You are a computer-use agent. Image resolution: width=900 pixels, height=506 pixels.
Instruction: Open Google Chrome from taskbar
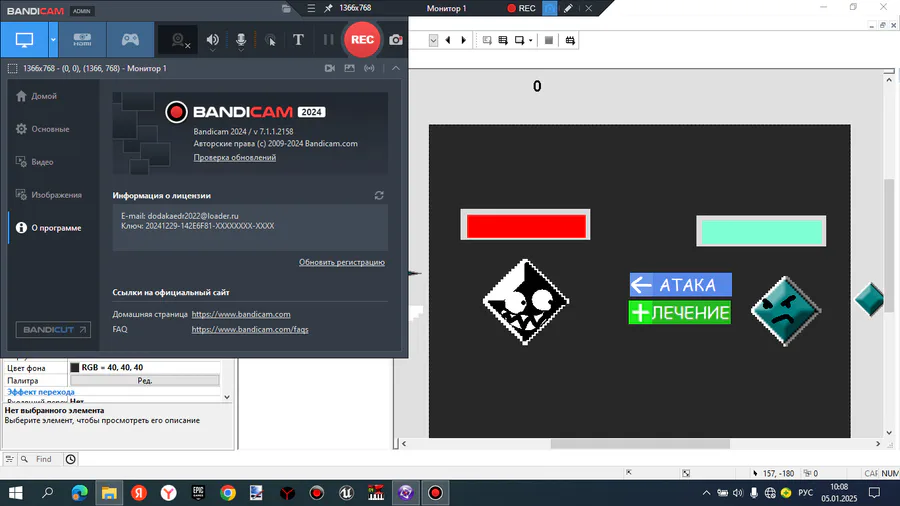tap(228, 493)
